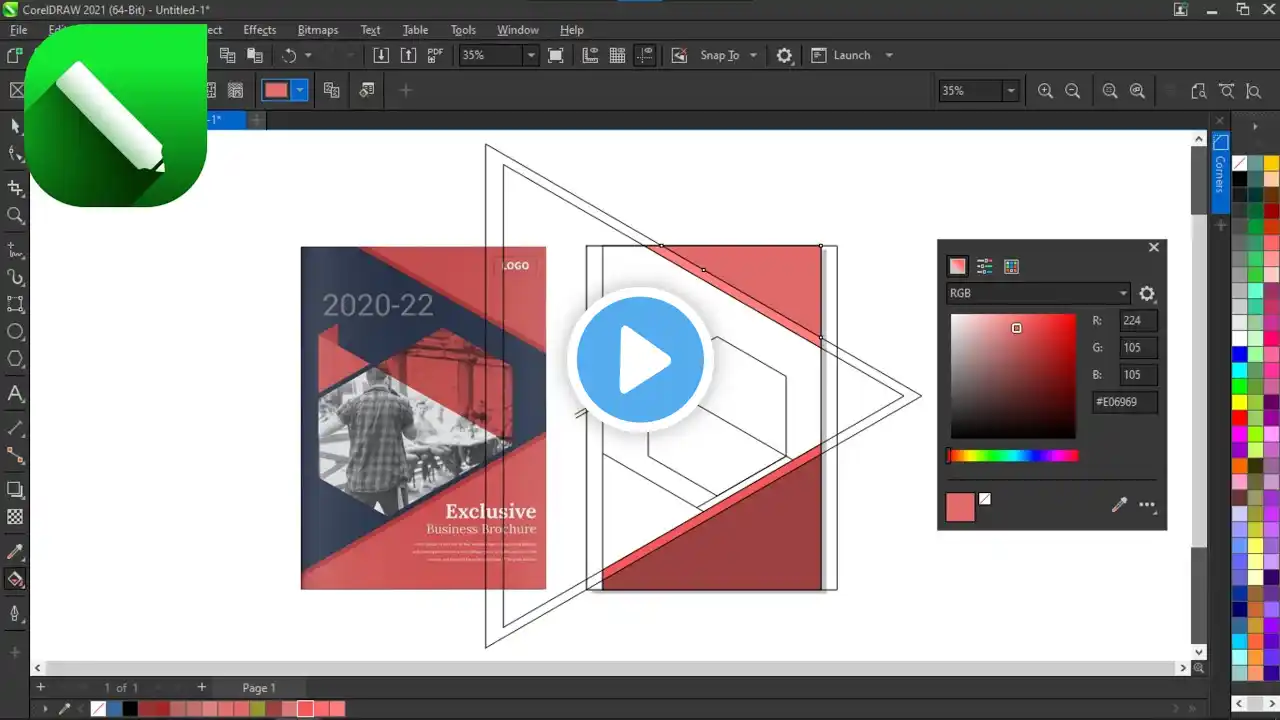Select the Crop tool
Image resolution: width=1280 pixels, height=720 pixels.
(x=15, y=188)
